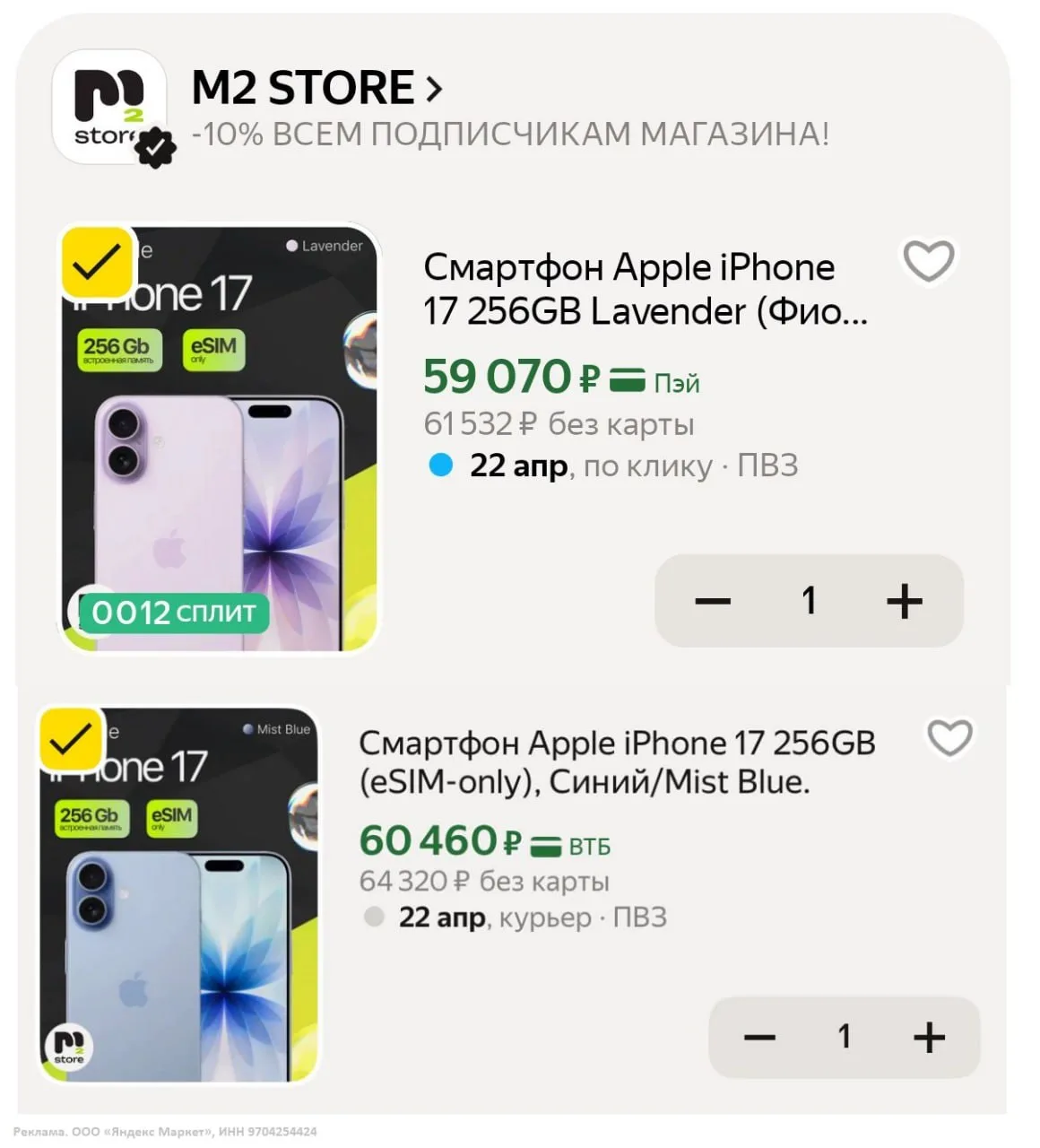Screen dimensions: 1040x1148
Task: Select the blue delivery dot for 22 апр
Action: tap(440, 465)
